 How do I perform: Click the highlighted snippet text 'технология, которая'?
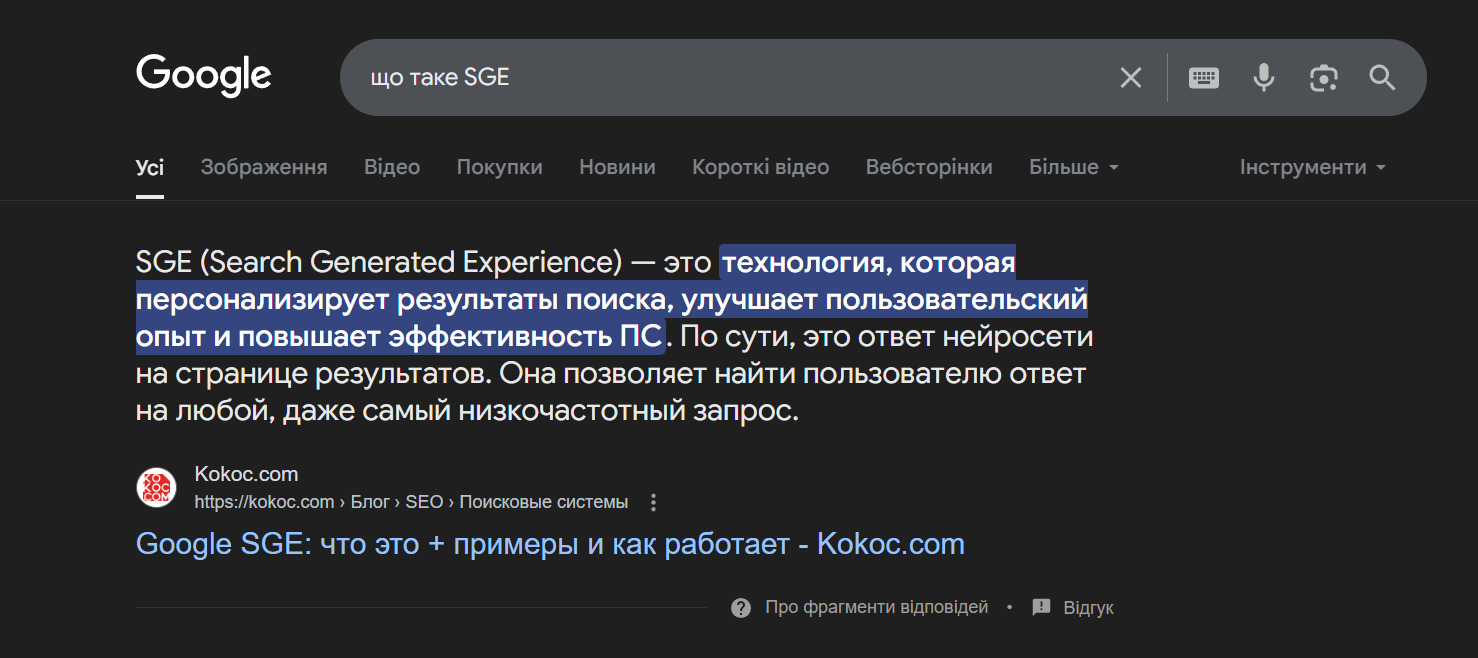click(x=868, y=263)
